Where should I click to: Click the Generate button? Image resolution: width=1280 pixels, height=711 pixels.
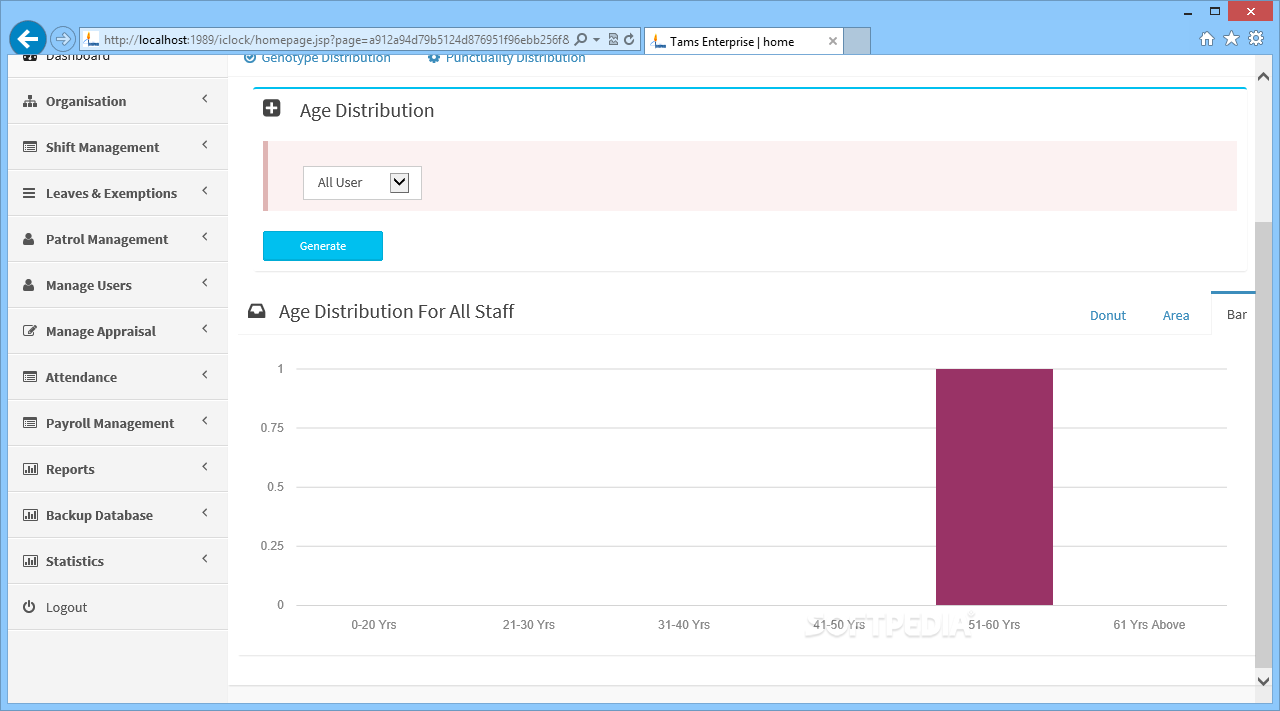tap(323, 246)
